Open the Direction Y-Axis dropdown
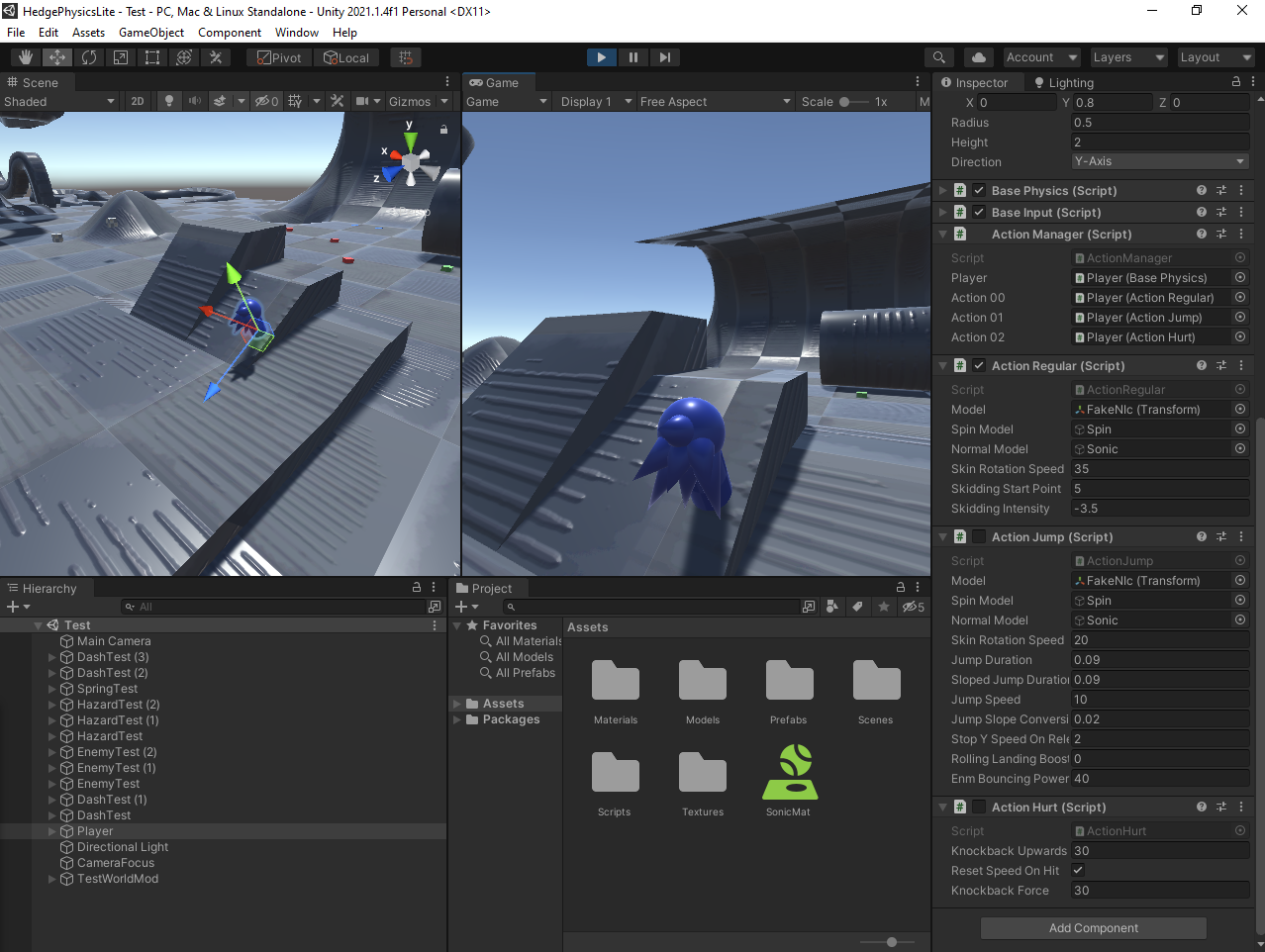 [1160, 161]
